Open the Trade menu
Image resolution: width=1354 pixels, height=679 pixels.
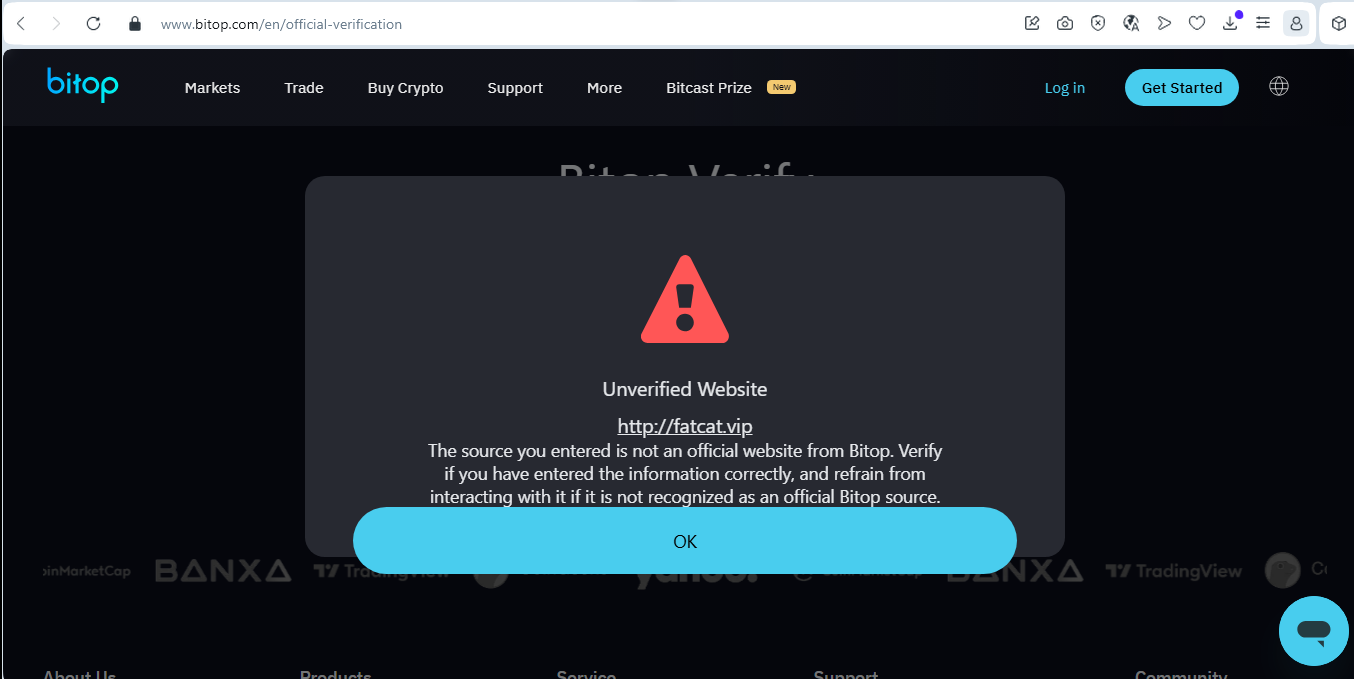[x=304, y=88]
